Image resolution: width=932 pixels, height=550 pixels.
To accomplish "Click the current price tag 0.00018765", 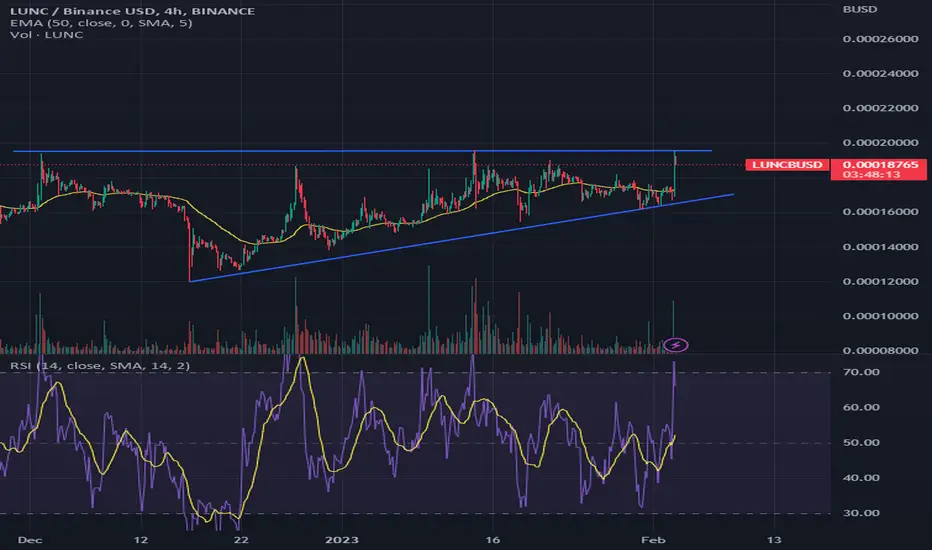I will 880,165.
